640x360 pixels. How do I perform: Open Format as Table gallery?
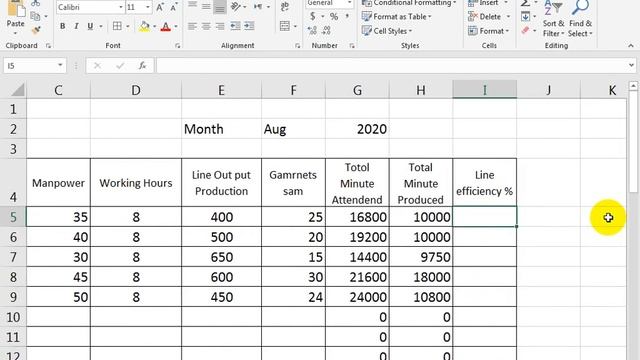pos(396,17)
